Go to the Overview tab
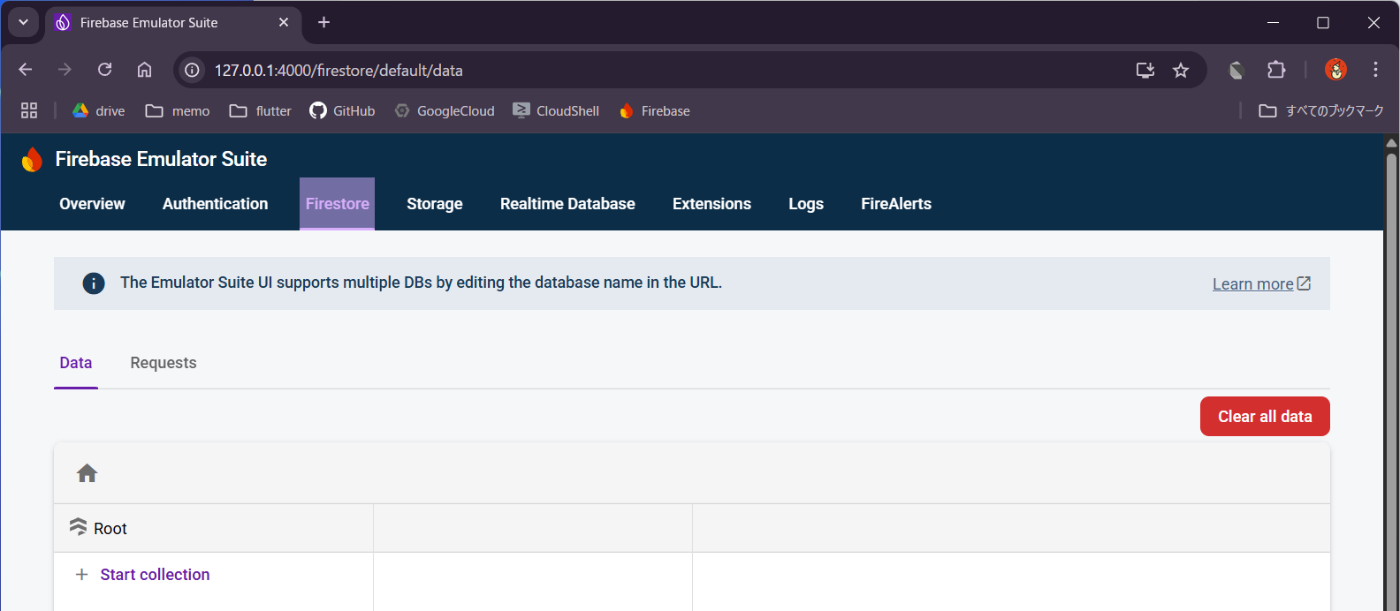This screenshot has width=1400, height=611. pyautogui.click(x=92, y=204)
